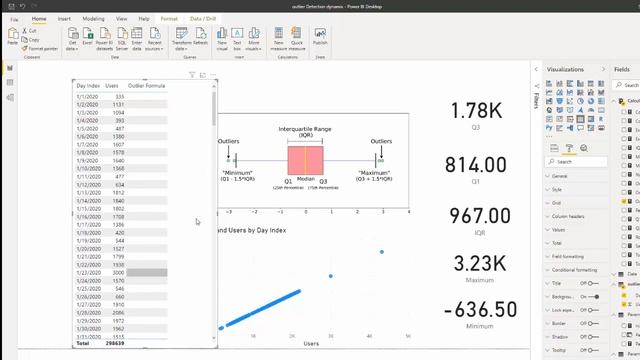This screenshot has height=360, width=640.
Task: Click the Cut command
Action: pos(29,31)
